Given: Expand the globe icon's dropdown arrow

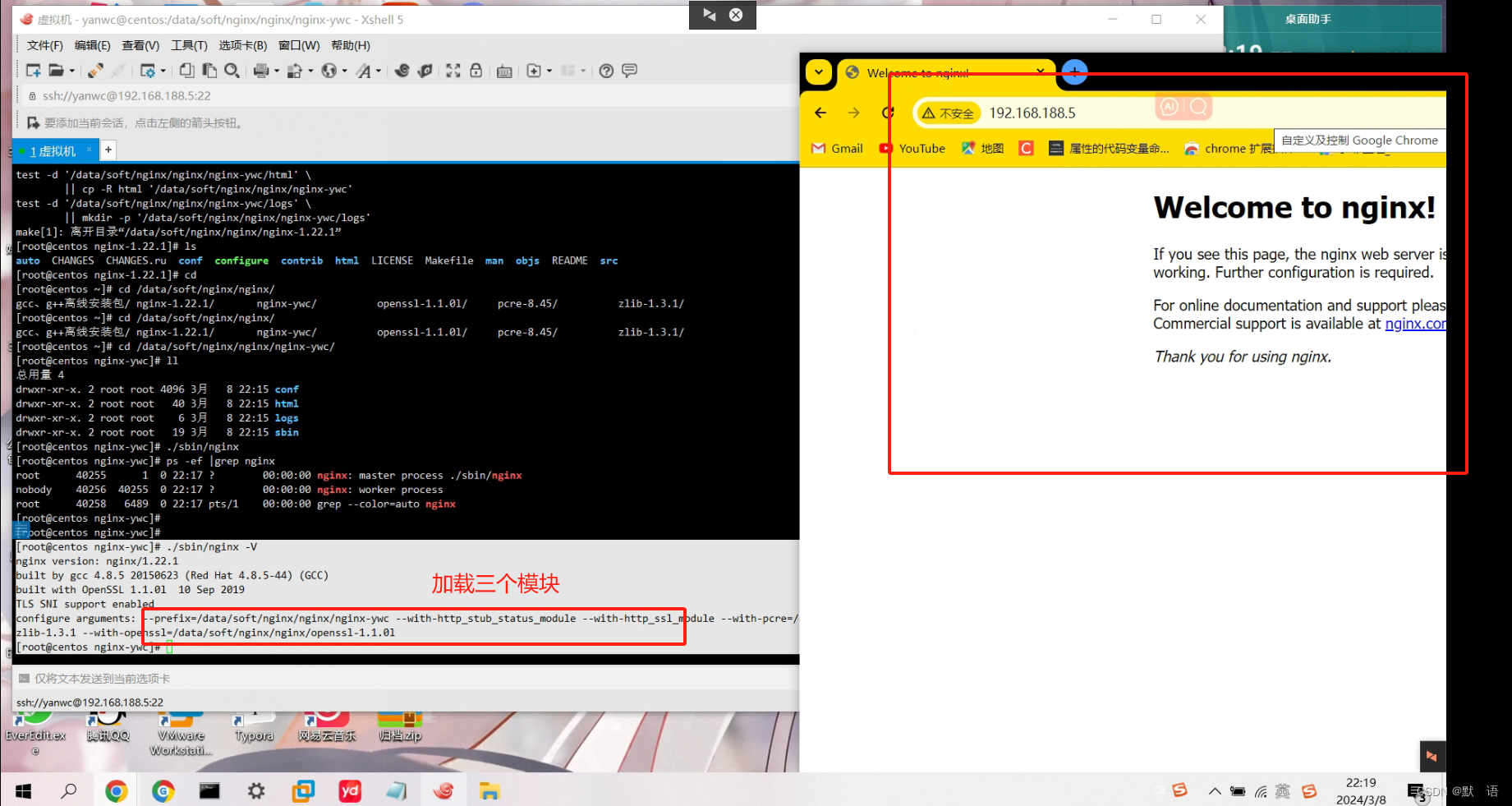Looking at the screenshot, I should (x=344, y=71).
